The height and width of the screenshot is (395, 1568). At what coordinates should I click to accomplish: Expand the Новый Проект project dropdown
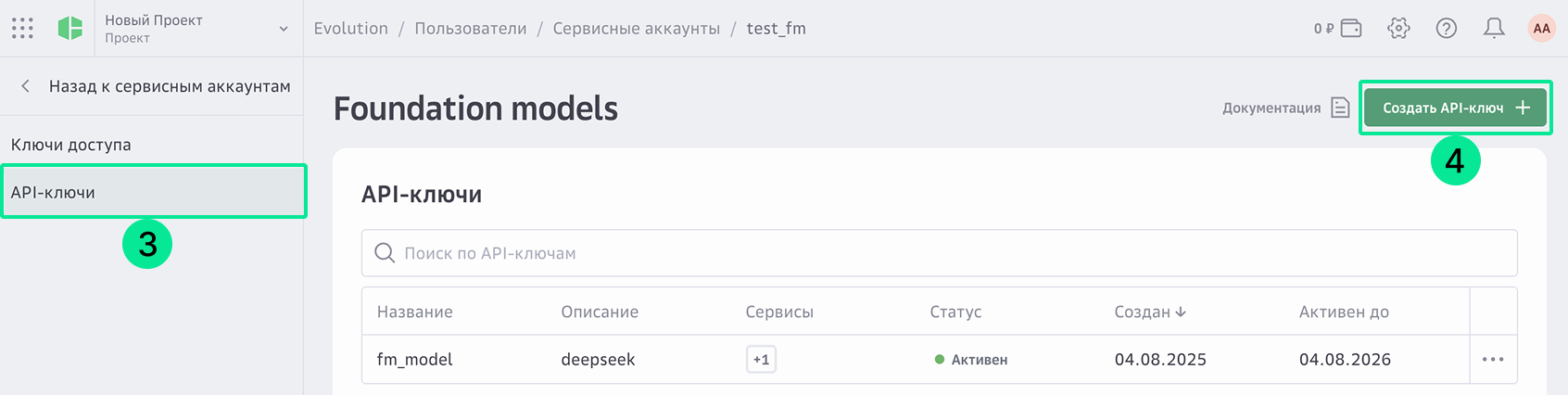(x=283, y=29)
